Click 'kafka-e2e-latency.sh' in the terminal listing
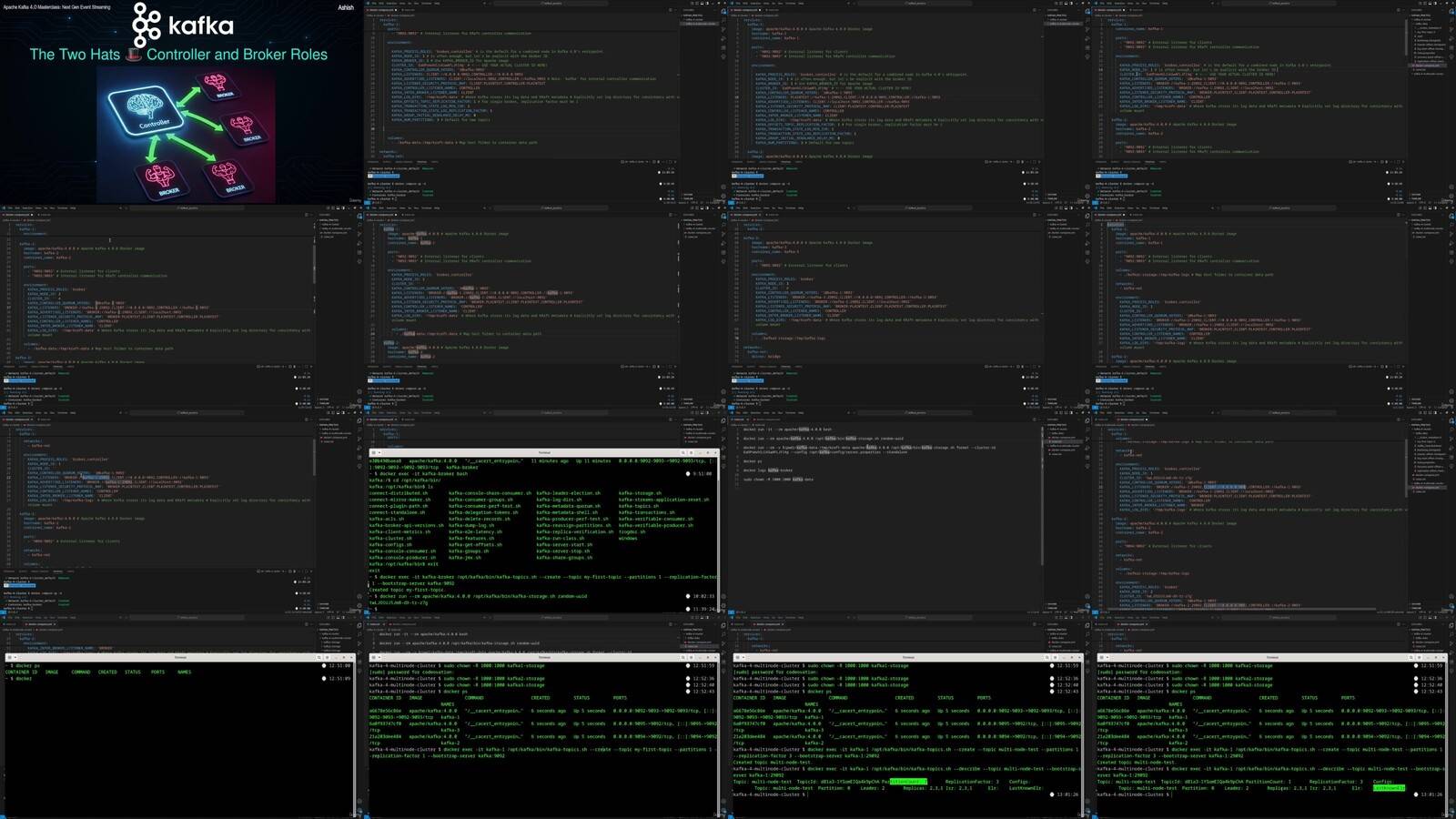 [474, 531]
